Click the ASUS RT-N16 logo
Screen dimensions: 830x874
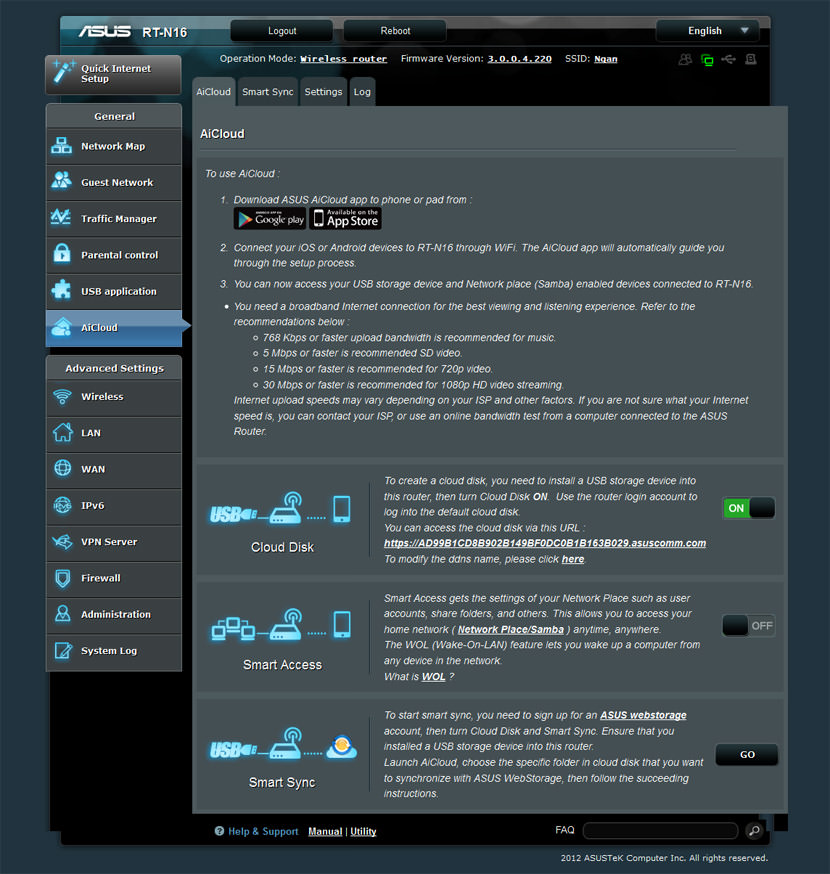click(133, 32)
